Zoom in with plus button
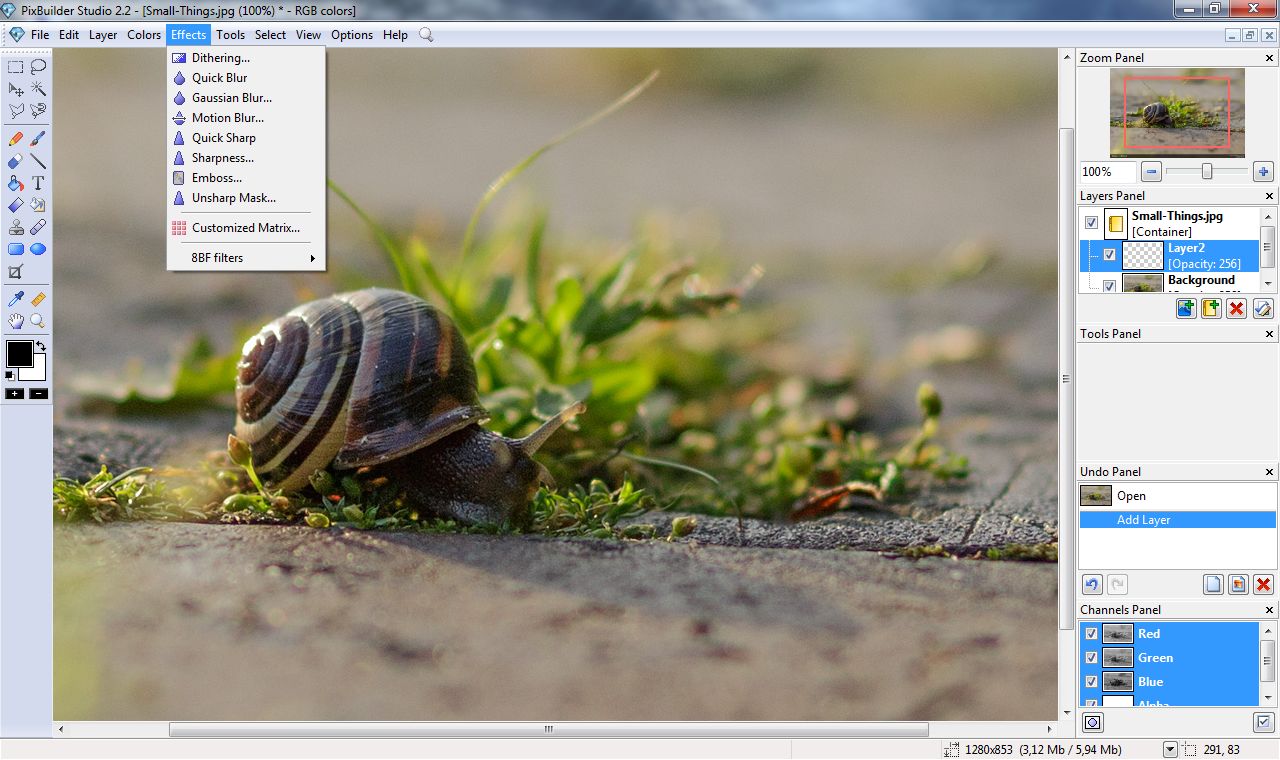1280x760 pixels. click(x=1263, y=171)
